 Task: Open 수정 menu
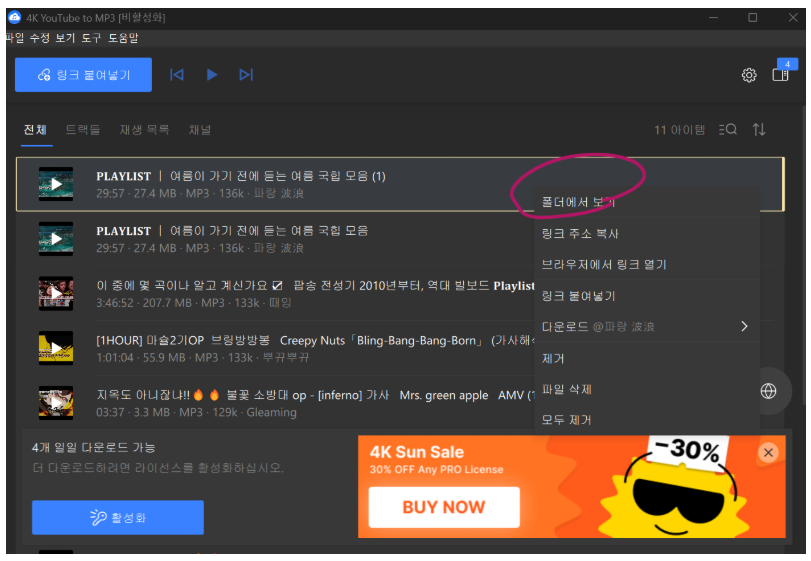click(x=40, y=38)
